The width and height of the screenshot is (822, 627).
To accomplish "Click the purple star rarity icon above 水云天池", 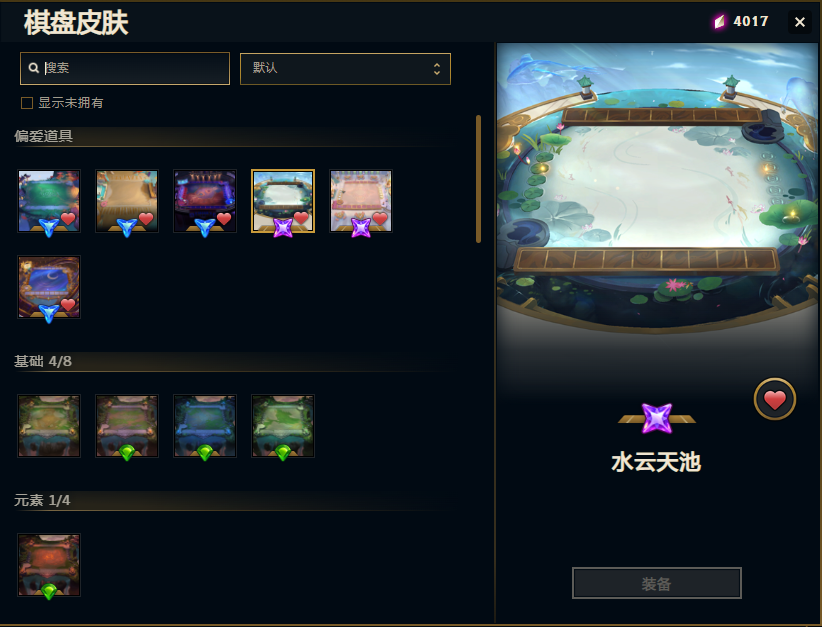I will pos(656,418).
